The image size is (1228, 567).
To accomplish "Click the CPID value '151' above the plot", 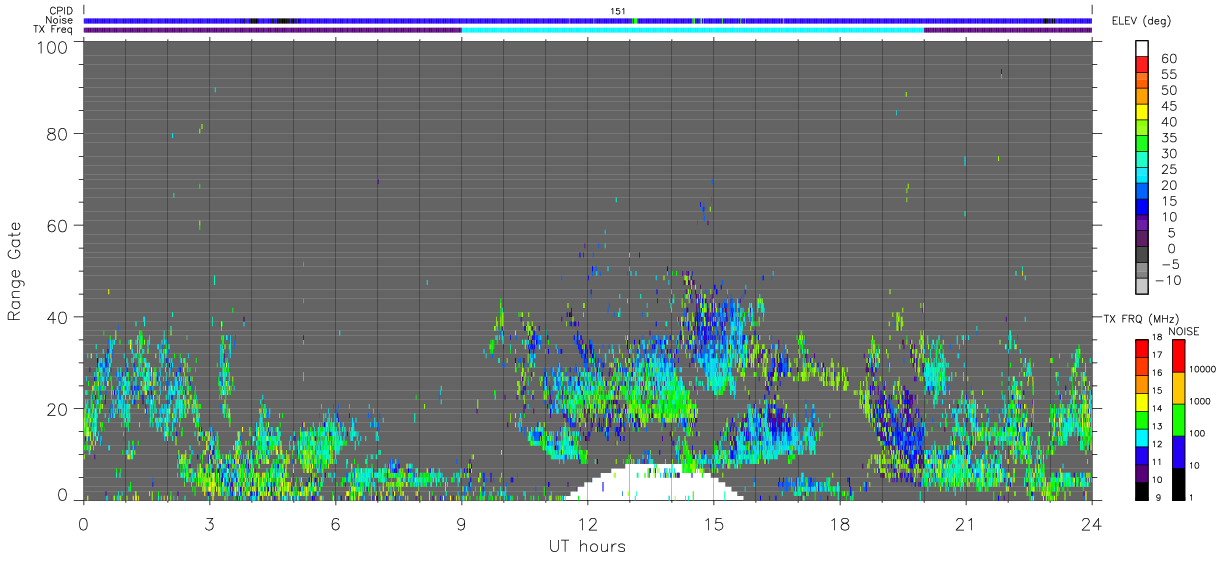I will [x=618, y=11].
